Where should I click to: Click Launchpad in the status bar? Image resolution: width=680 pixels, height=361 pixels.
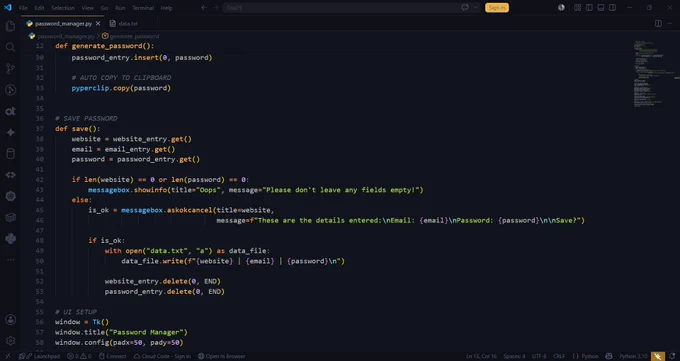pos(39,356)
